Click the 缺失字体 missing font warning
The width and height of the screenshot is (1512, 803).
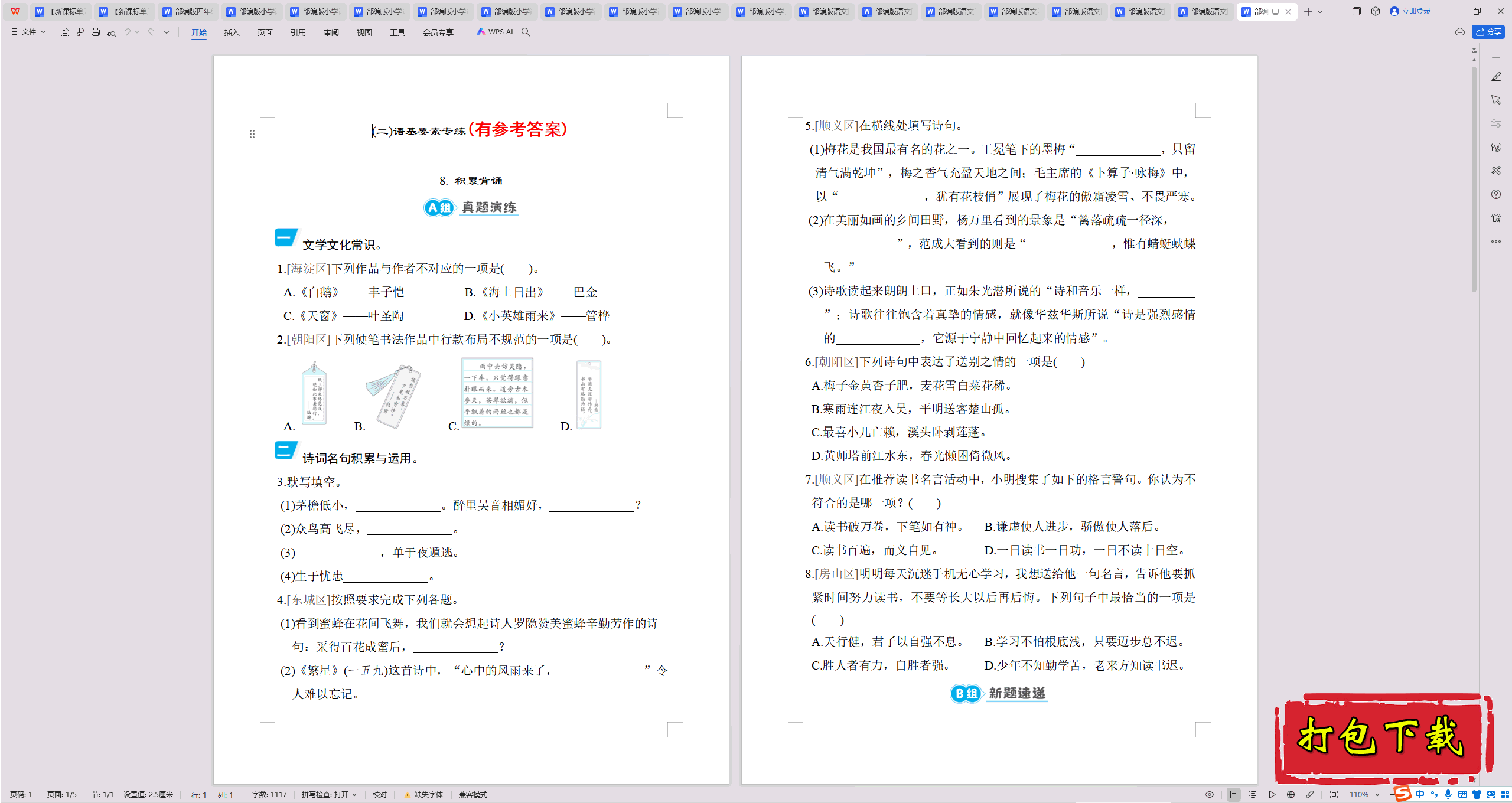(423, 795)
